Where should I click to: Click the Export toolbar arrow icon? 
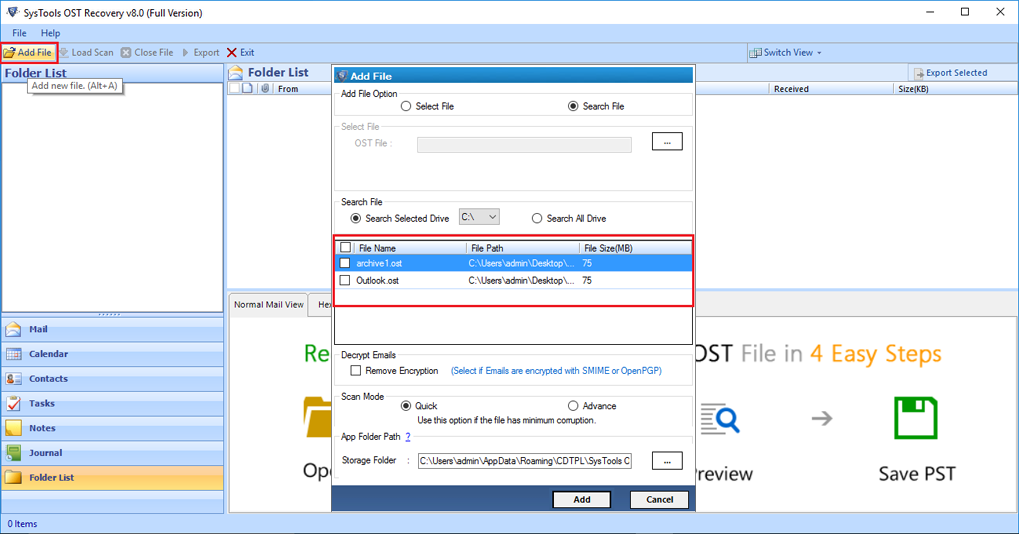pyautogui.click(x=185, y=53)
